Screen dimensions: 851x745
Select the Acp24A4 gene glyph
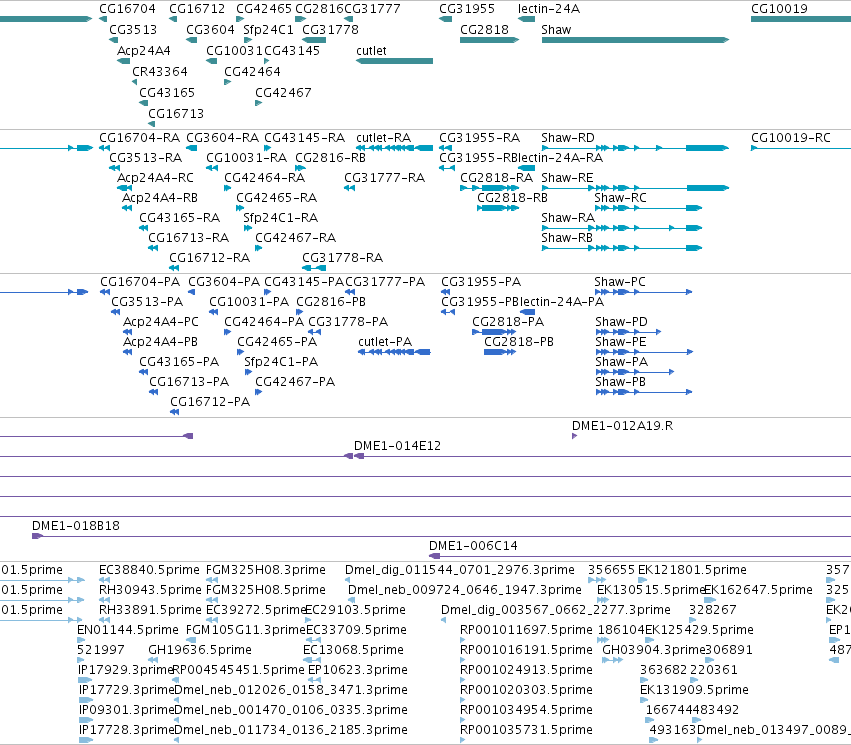click(x=123, y=61)
